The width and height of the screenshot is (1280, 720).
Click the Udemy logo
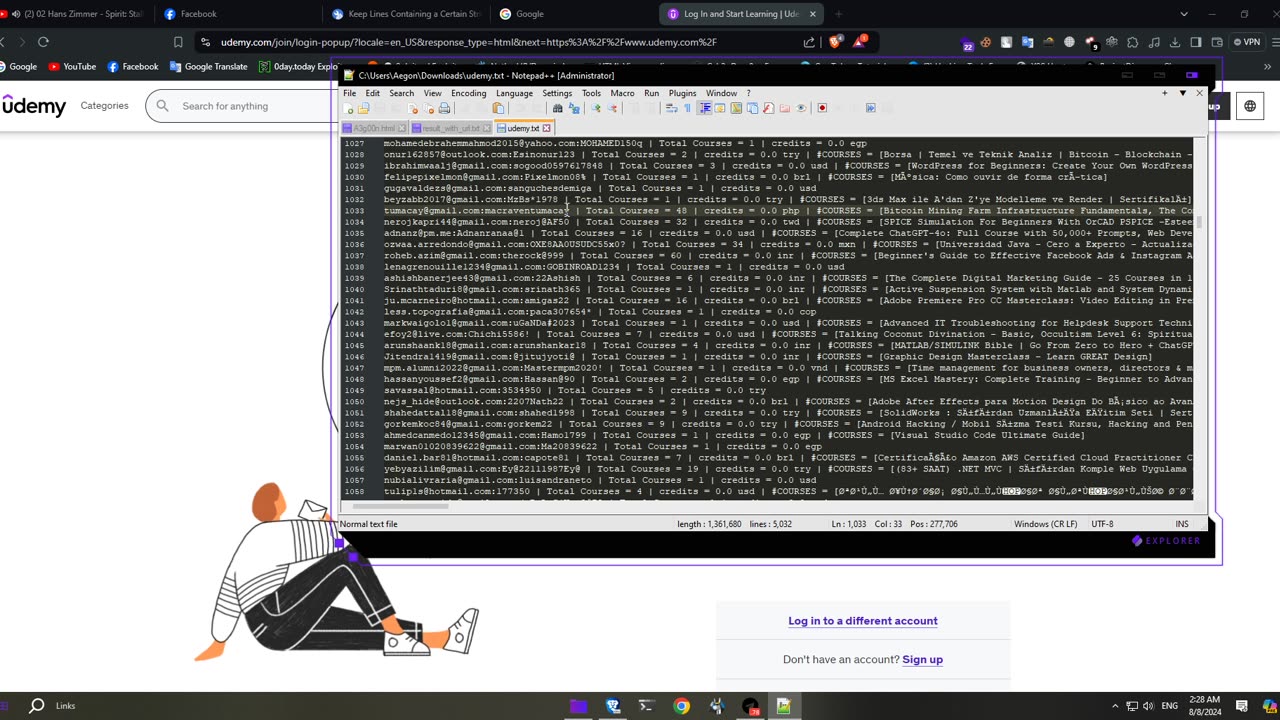point(35,105)
